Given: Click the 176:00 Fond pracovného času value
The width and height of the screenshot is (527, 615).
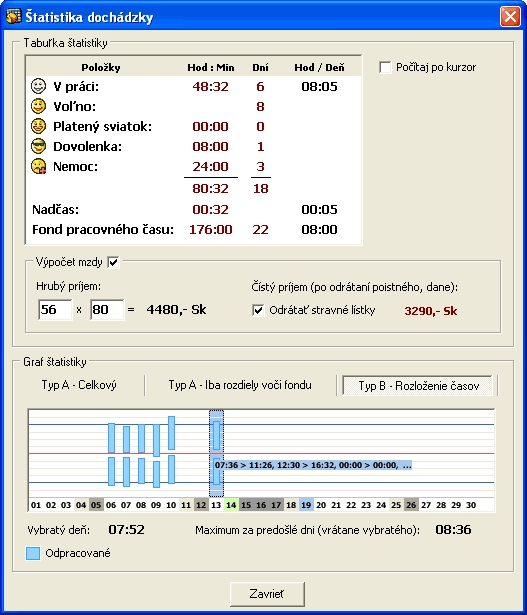Looking at the screenshot, I should point(211,229).
